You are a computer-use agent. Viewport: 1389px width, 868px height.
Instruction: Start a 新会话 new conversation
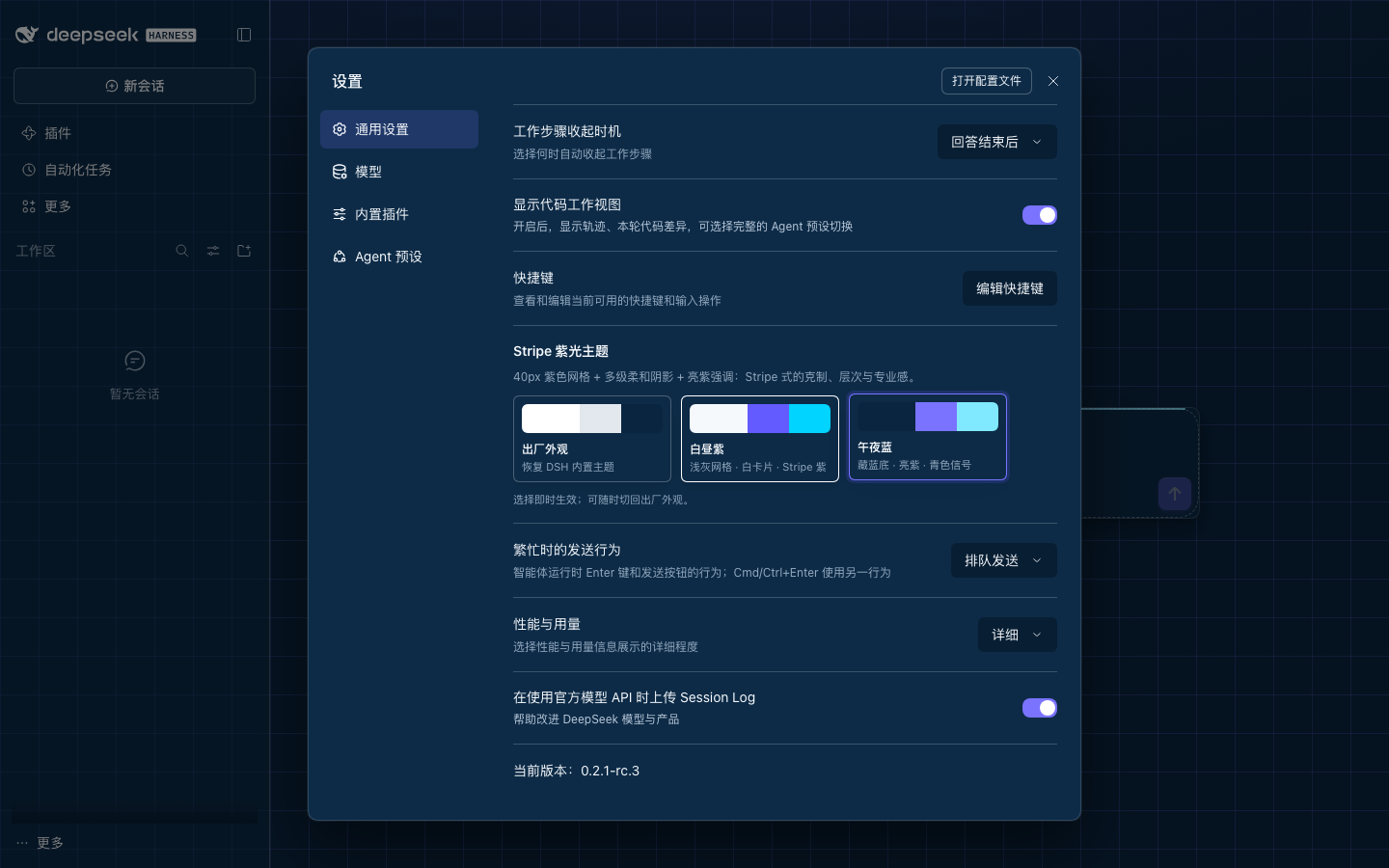(134, 86)
